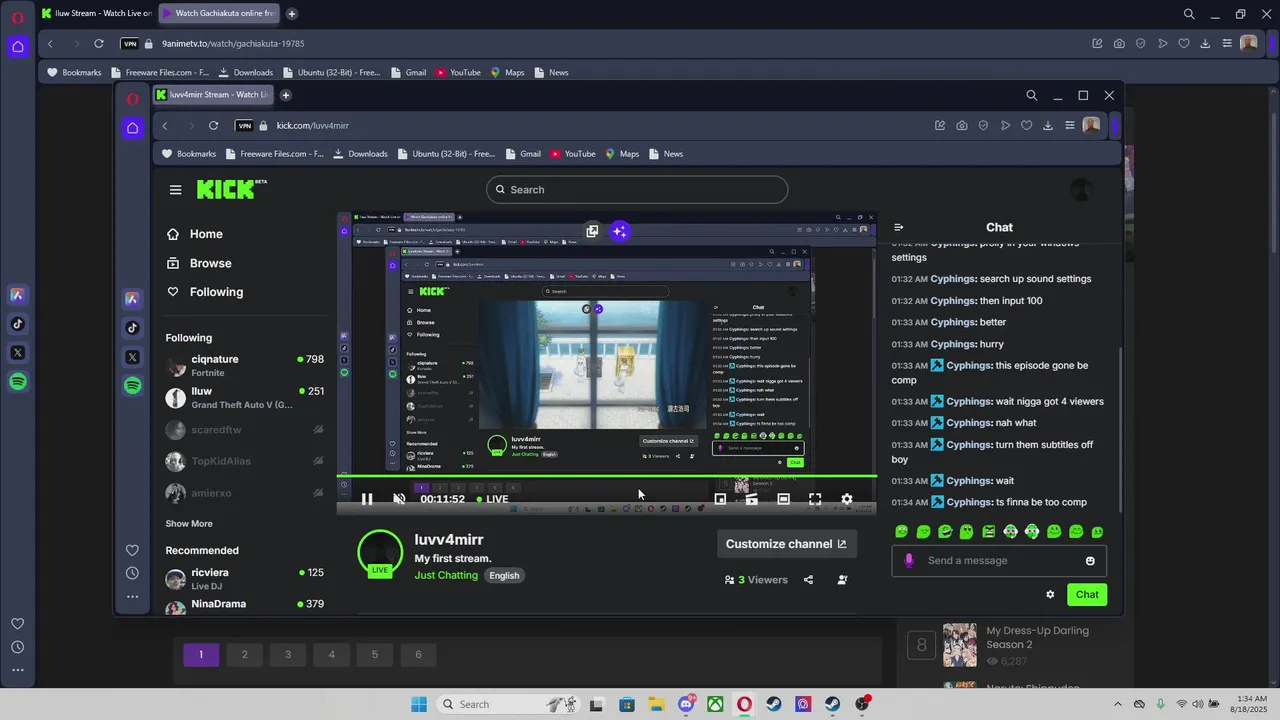Collapse the chat panel with its header icon

click(x=898, y=228)
